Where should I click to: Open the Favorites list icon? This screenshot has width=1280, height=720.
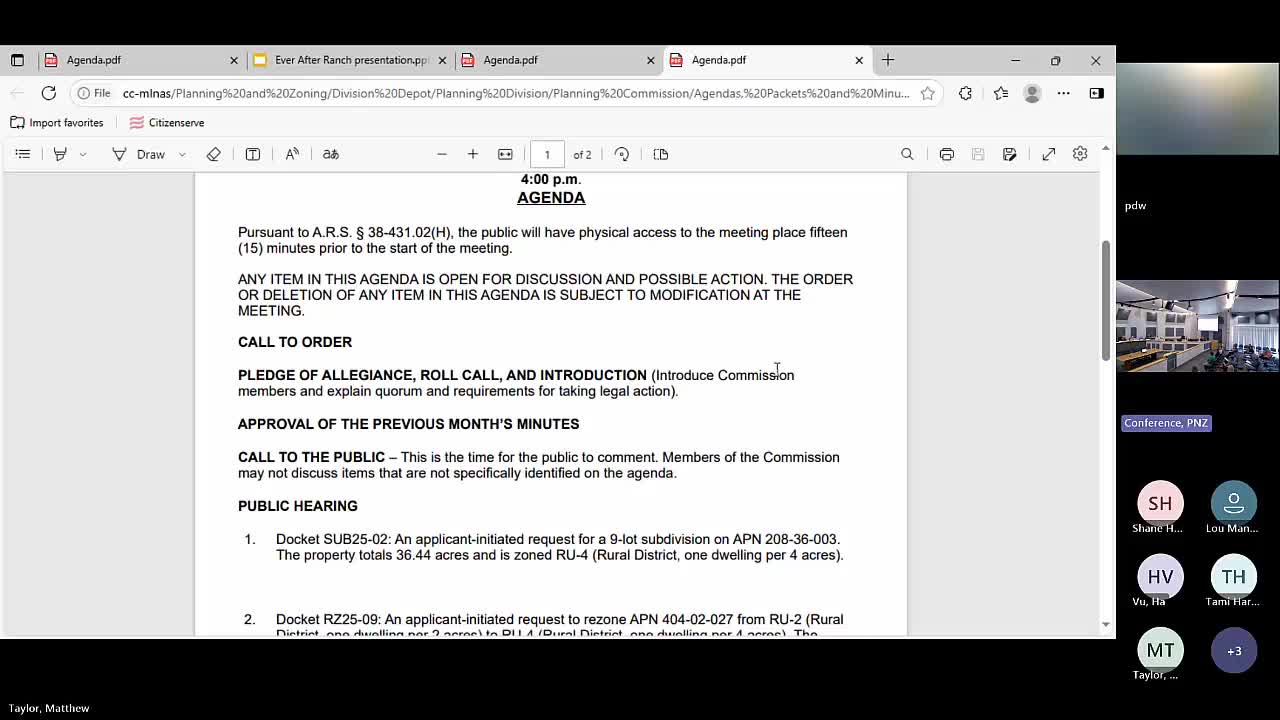click(1001, 93)
